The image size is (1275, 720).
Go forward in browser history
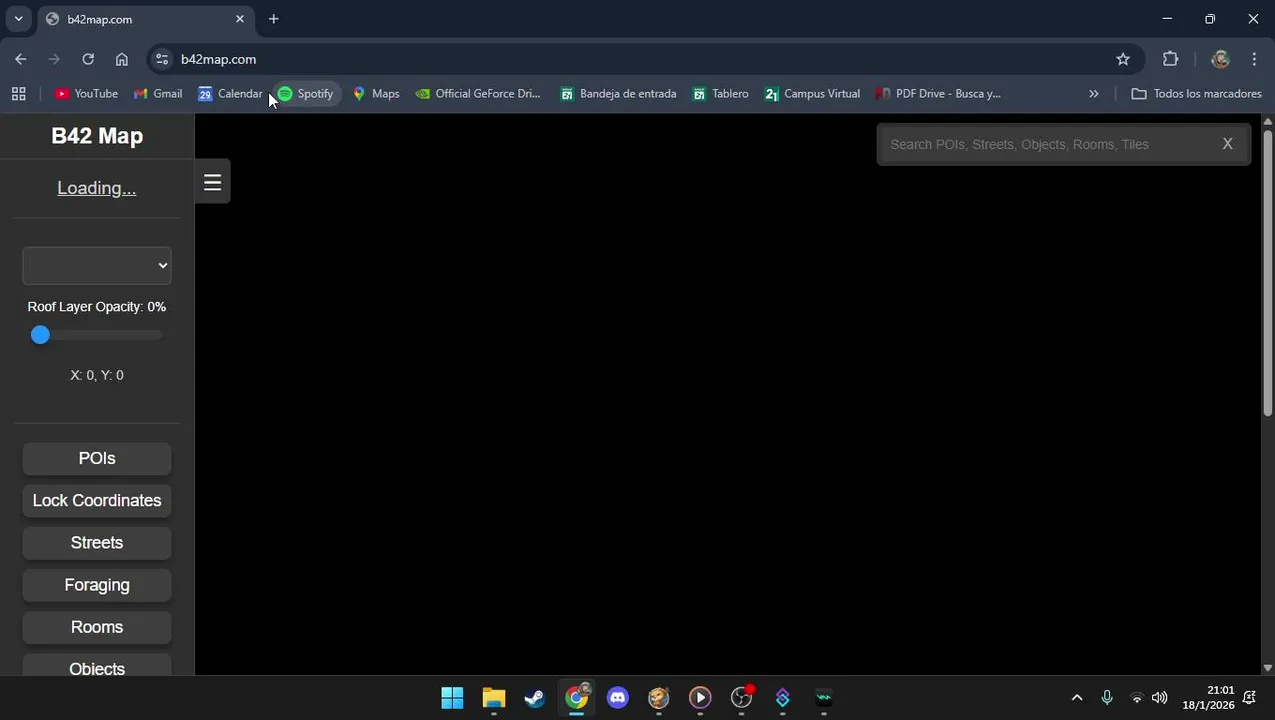tap(54, 59)
